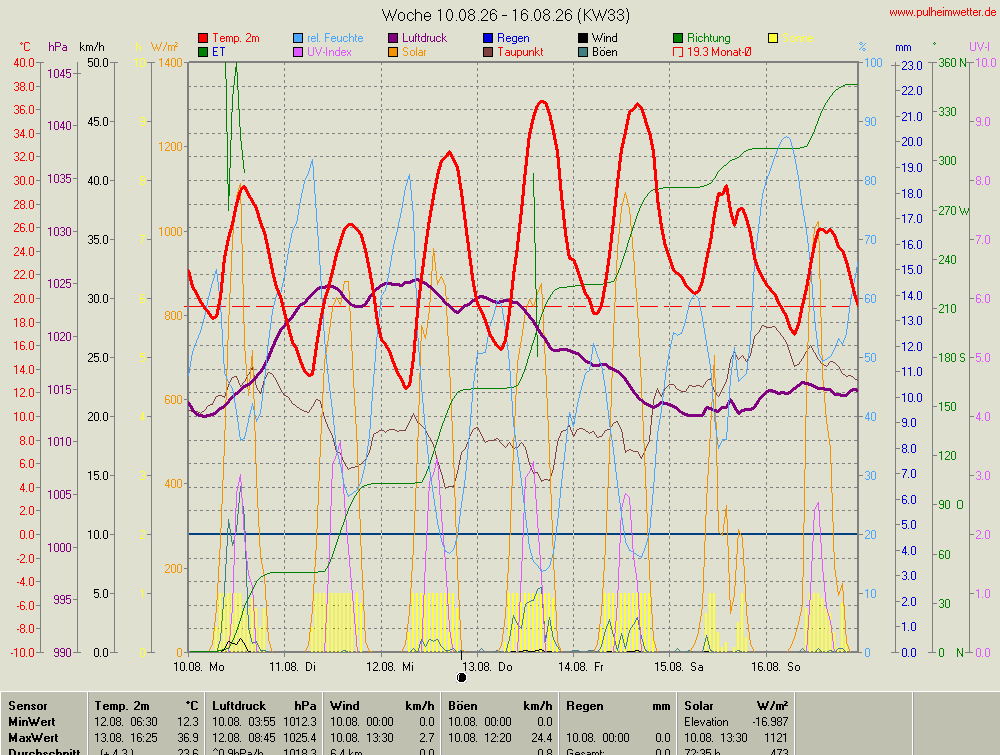Click the 'MaxWert' row label

[x=33, y=738]
